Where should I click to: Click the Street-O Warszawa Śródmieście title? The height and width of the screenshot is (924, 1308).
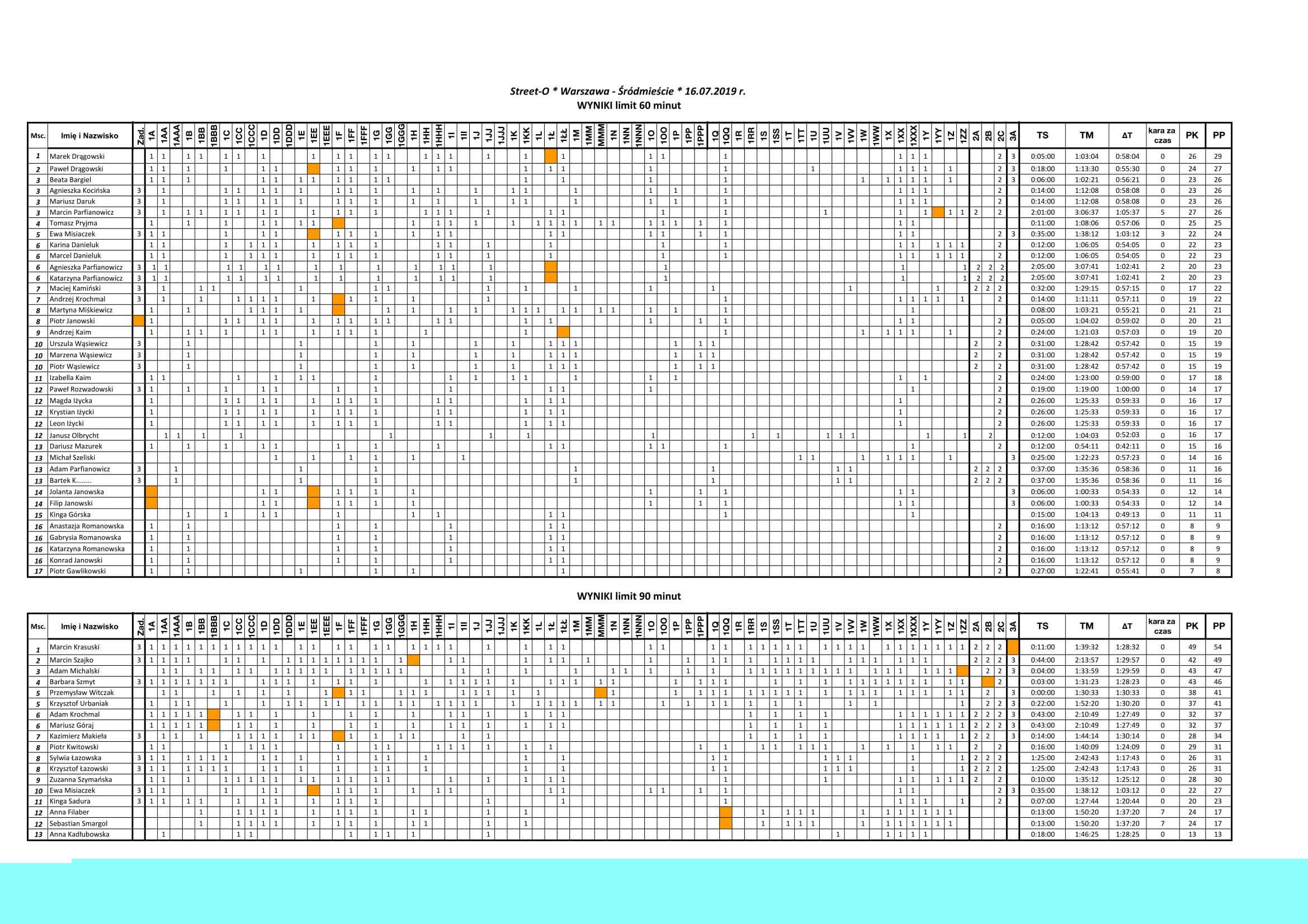627,91
